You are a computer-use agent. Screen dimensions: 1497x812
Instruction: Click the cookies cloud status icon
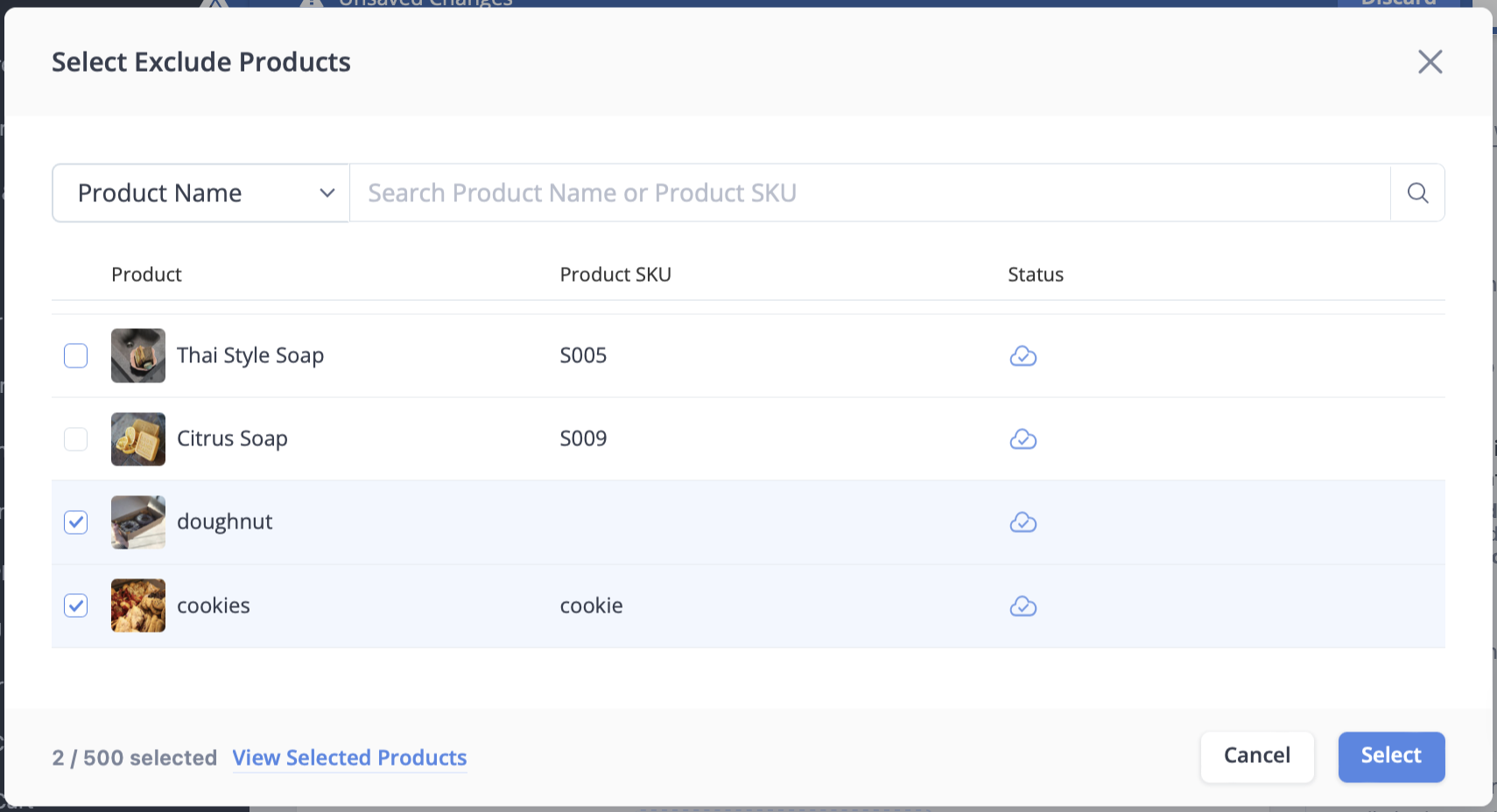(1023, 606)
